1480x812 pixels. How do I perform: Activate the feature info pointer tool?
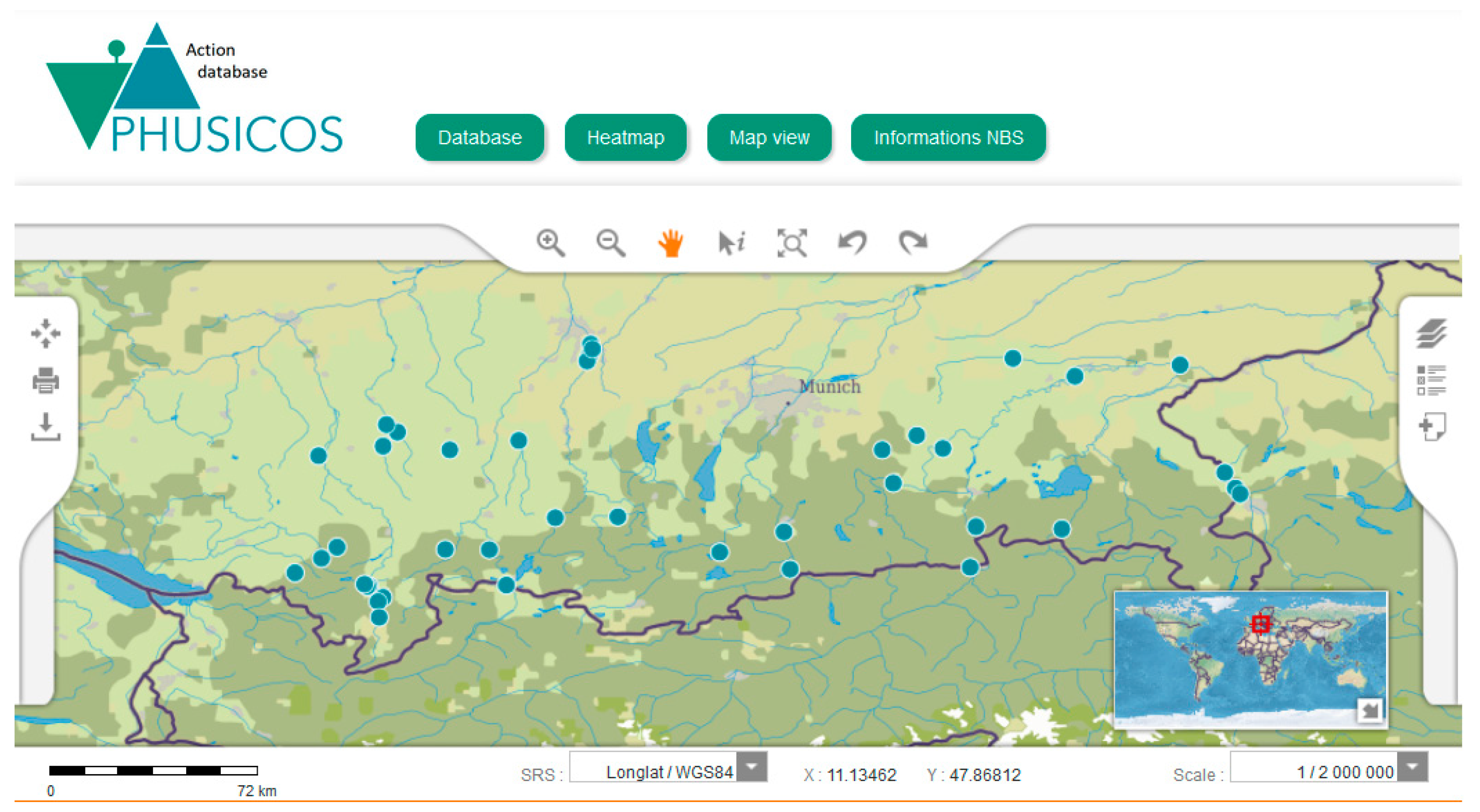pyautogui.click(x=731, y=242)
